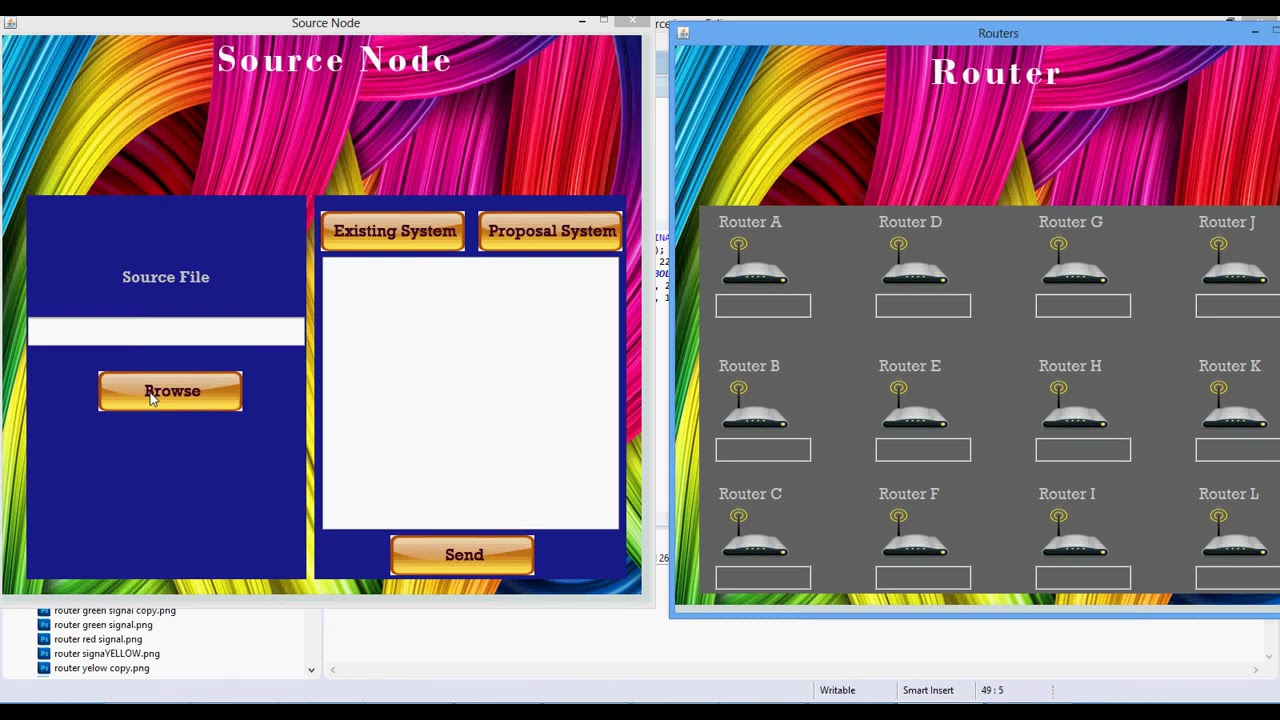Click file icon beside router red signal.png
Viewport: 1280px width, 720px height.
click(x=44, y=639)
